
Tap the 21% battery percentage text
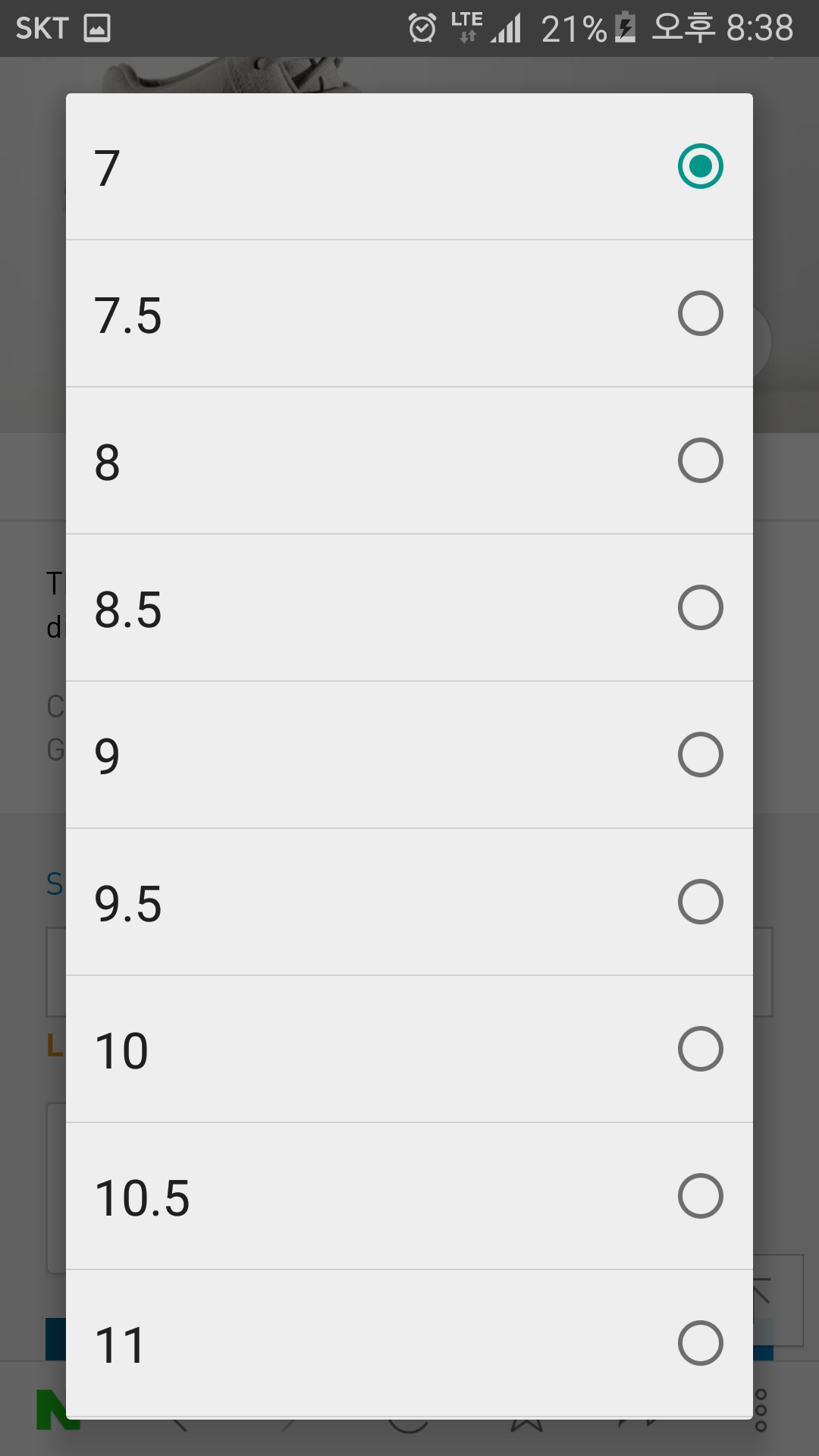click(573, 30)
